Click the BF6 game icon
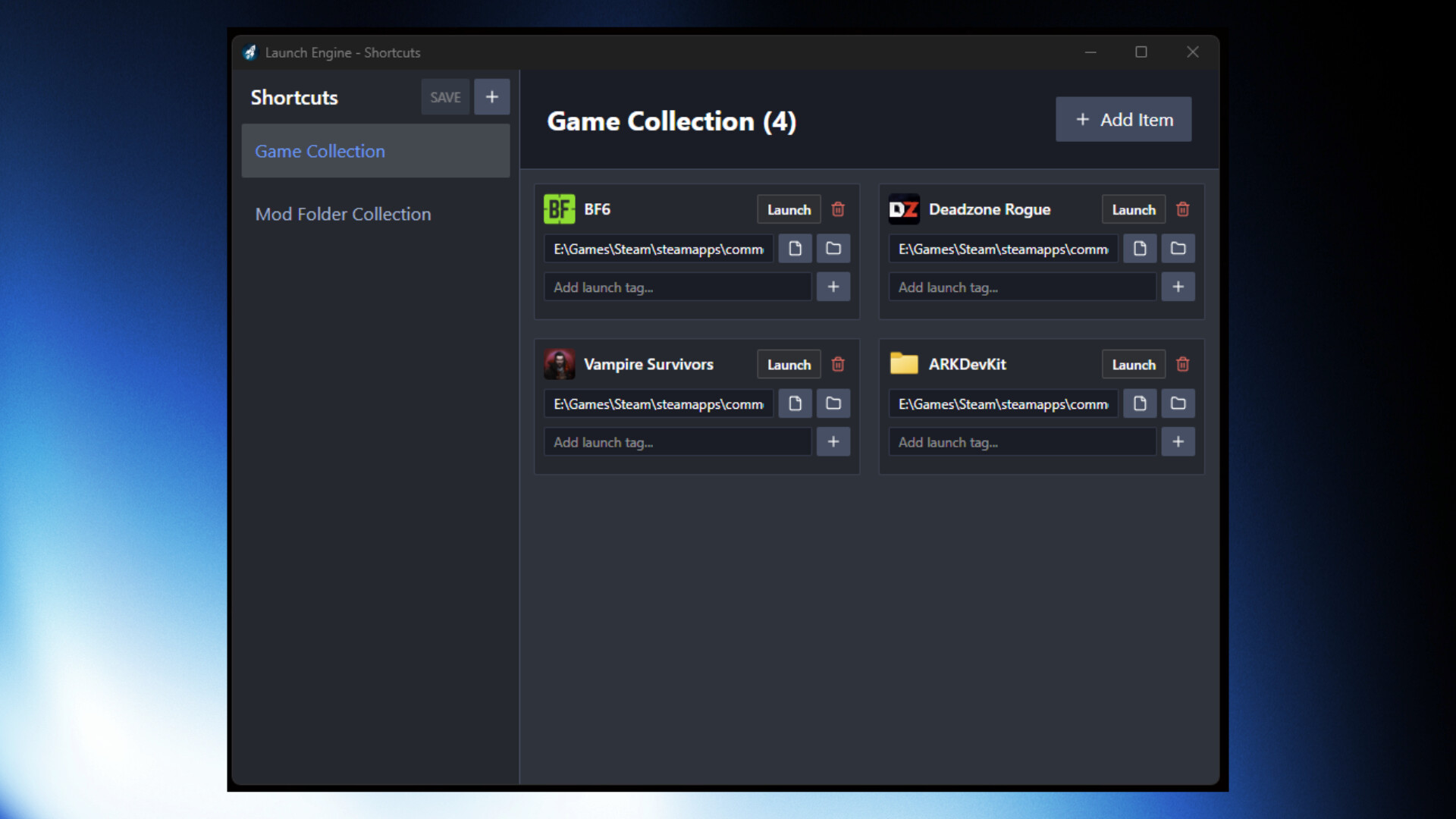 point(560,209)
